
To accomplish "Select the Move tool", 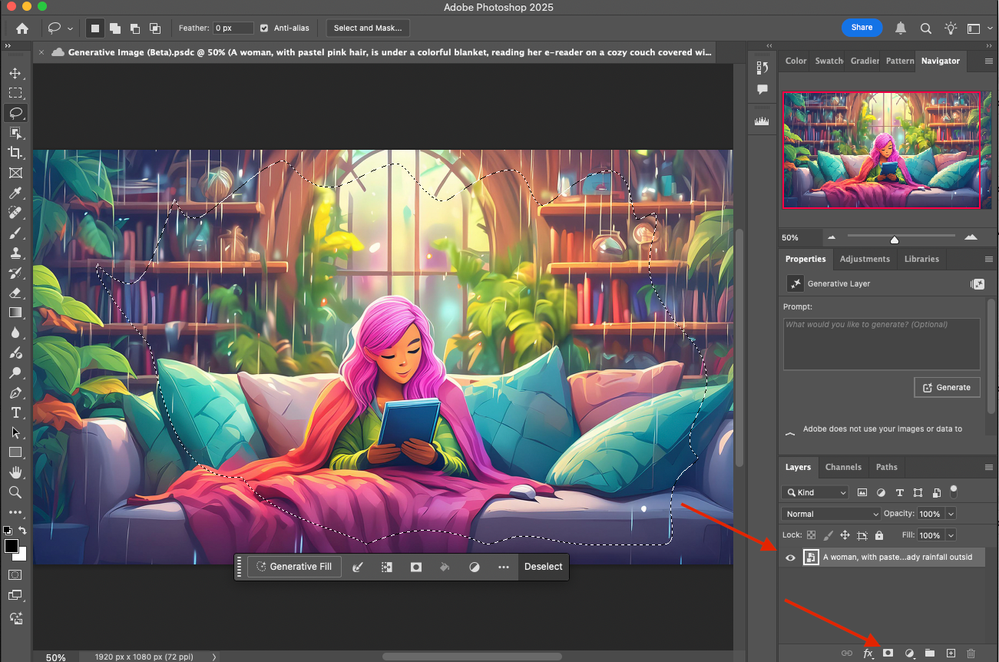I will click(15, 73).
